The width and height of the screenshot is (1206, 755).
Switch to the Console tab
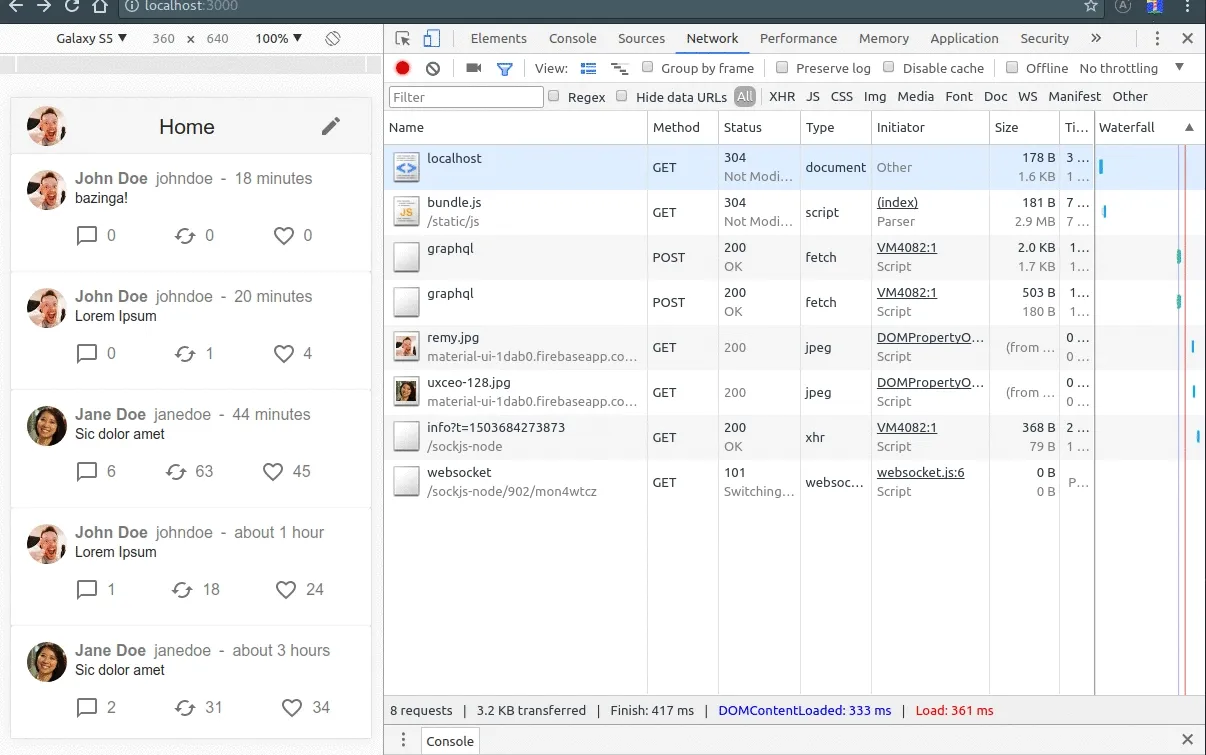point(572,39)
